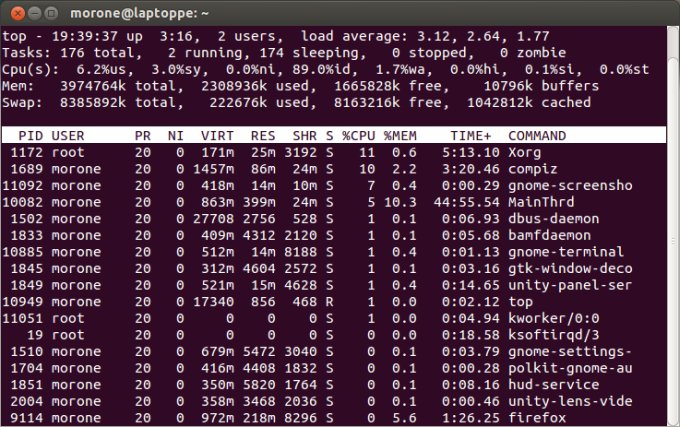Image resolution: width=680 pixels, height=427 pixels.
Task: Click the MainThrd command name
Action: click(x=541, y=202)
